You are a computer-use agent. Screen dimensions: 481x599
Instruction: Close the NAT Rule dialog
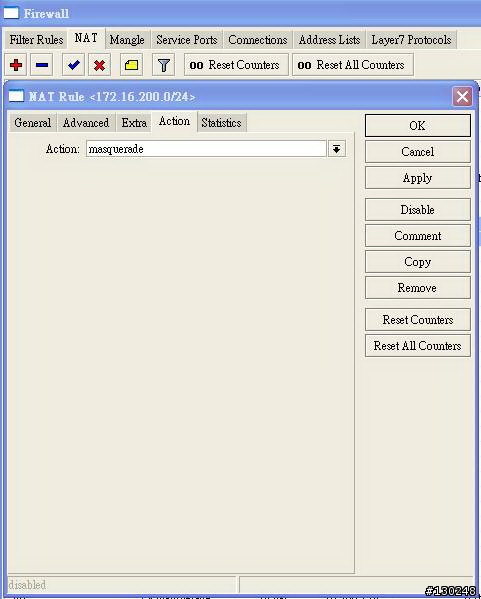coord(462,96)
